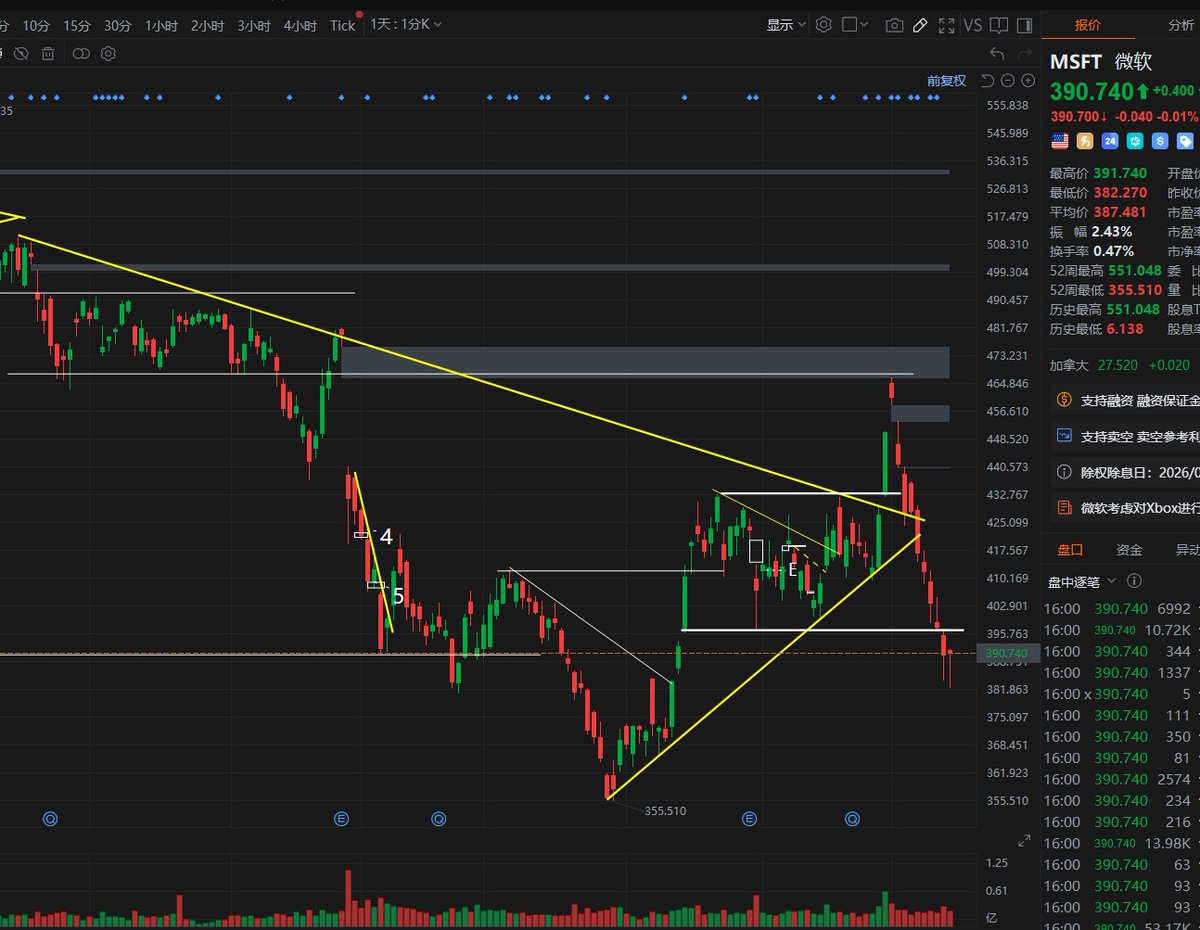Select the 资金 capital tab
This screenshot has height=930, width=1200.
(1129, 550)
